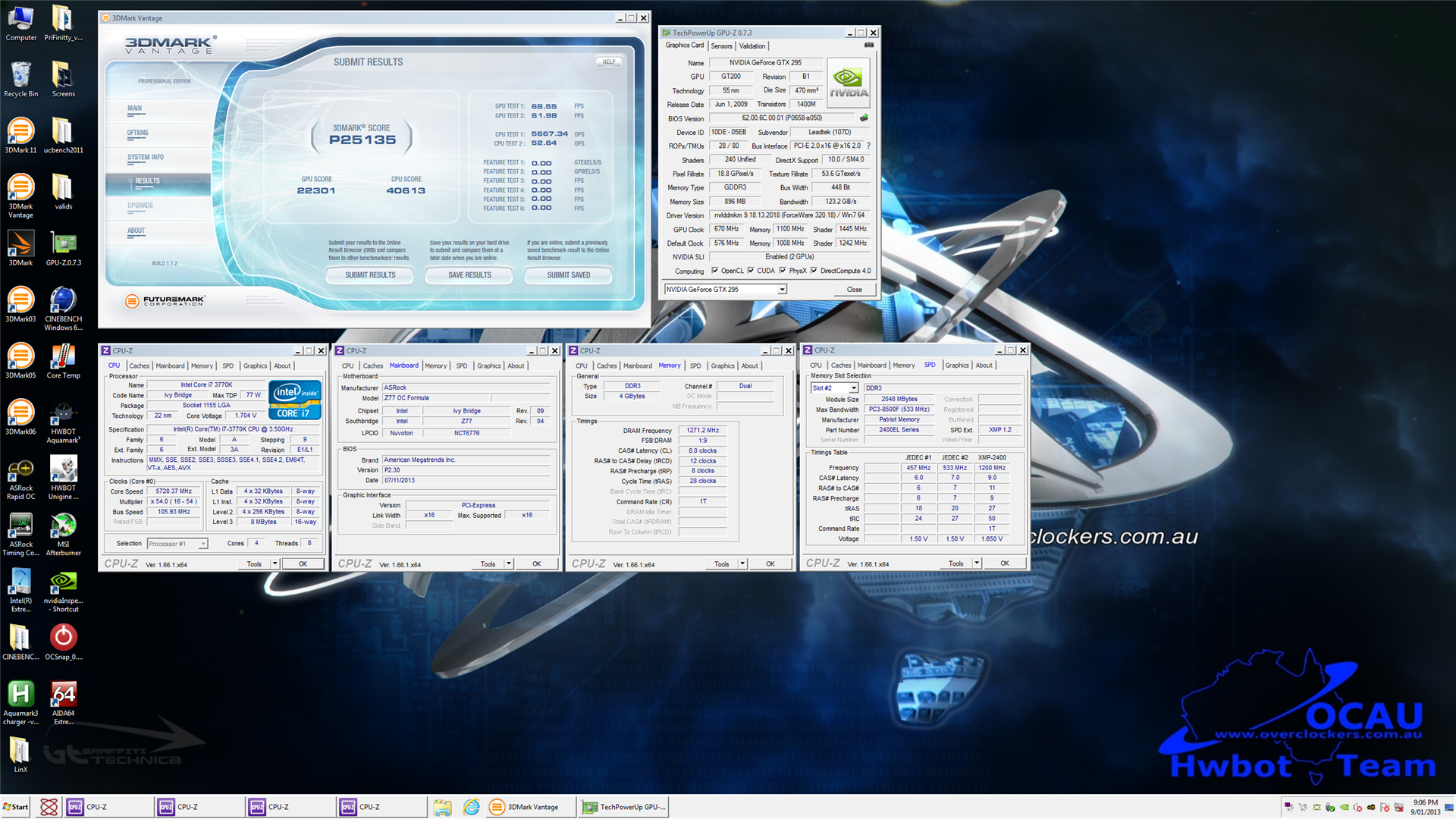Click the GPU-Z screenshot camera icon
Viewport: 1456px width, 819px height.
[869, 45]
